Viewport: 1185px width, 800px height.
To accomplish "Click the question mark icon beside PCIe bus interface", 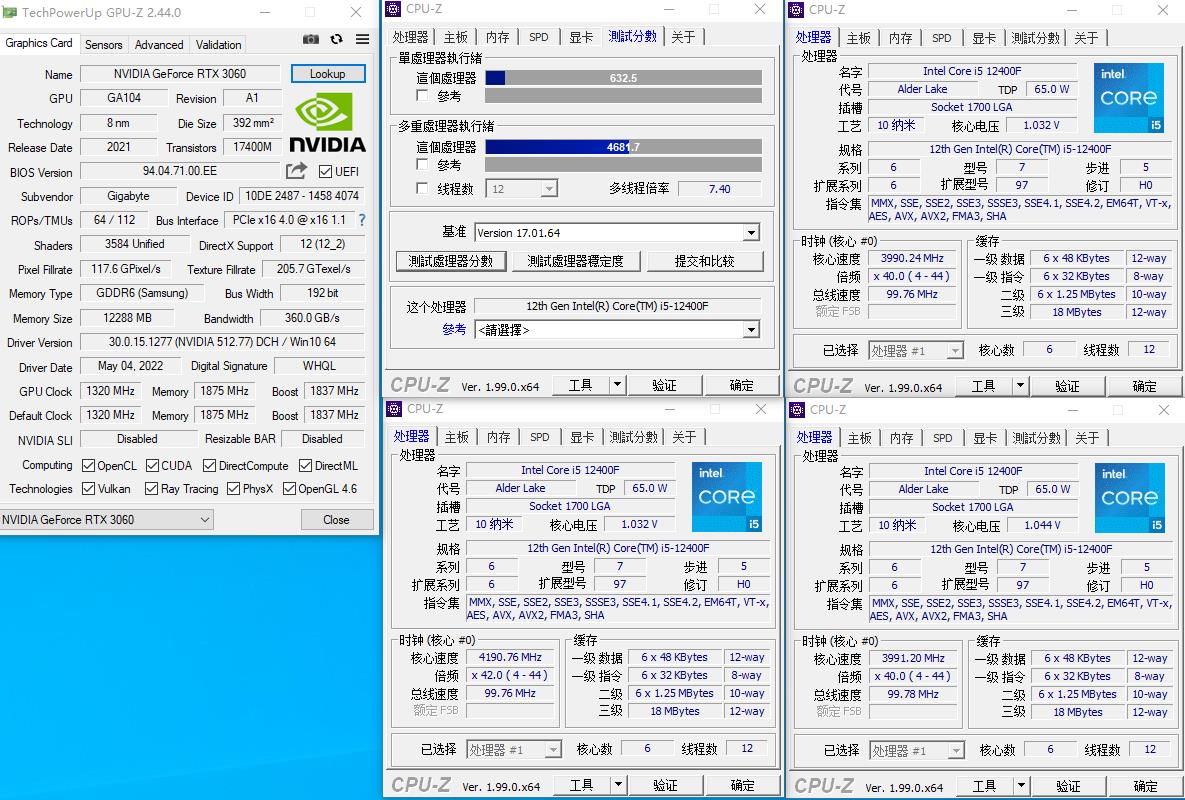I will [361, 221].
